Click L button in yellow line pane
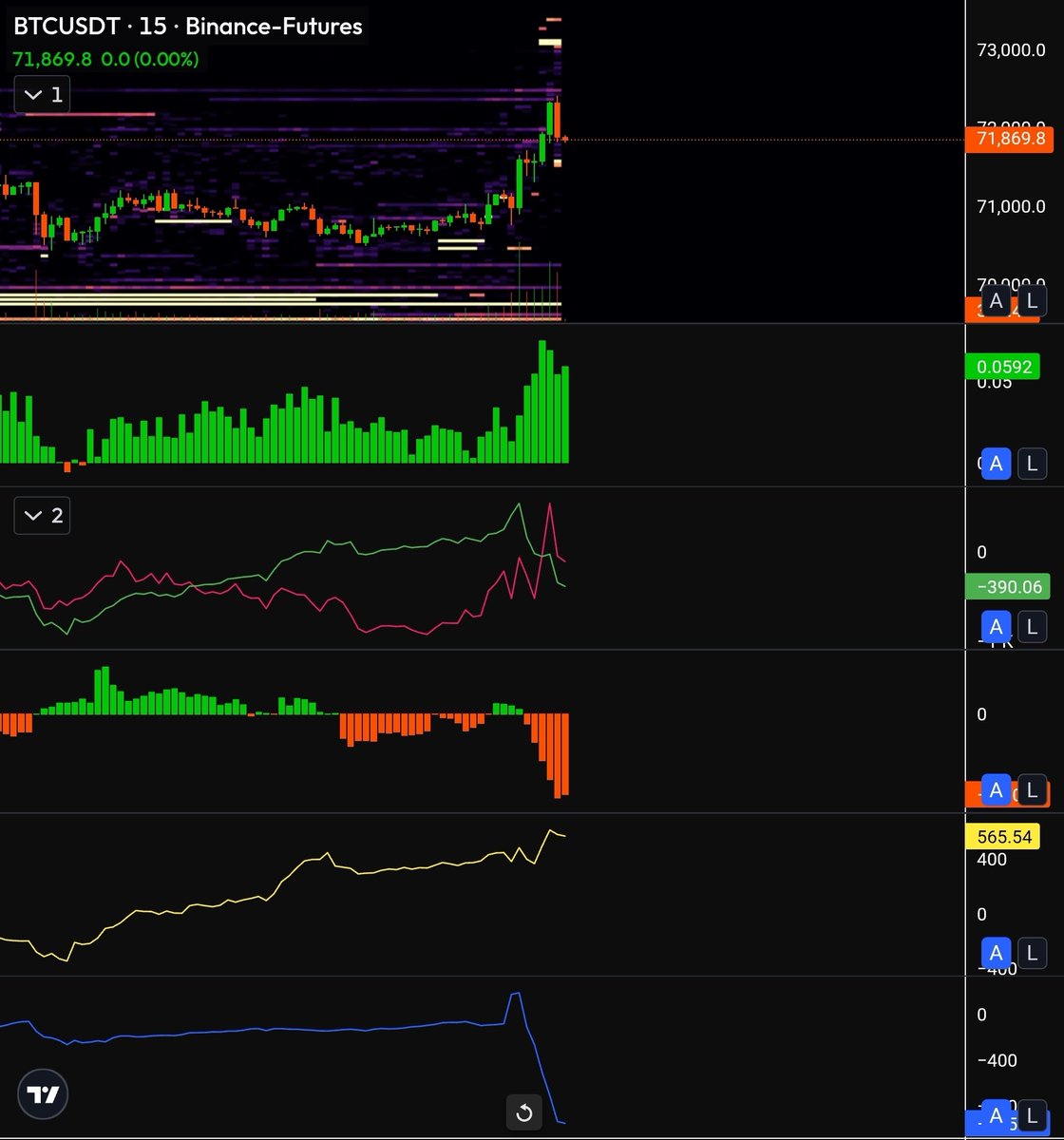The width and height of the screenshot is (1064, 1140). coord(1032,953)
